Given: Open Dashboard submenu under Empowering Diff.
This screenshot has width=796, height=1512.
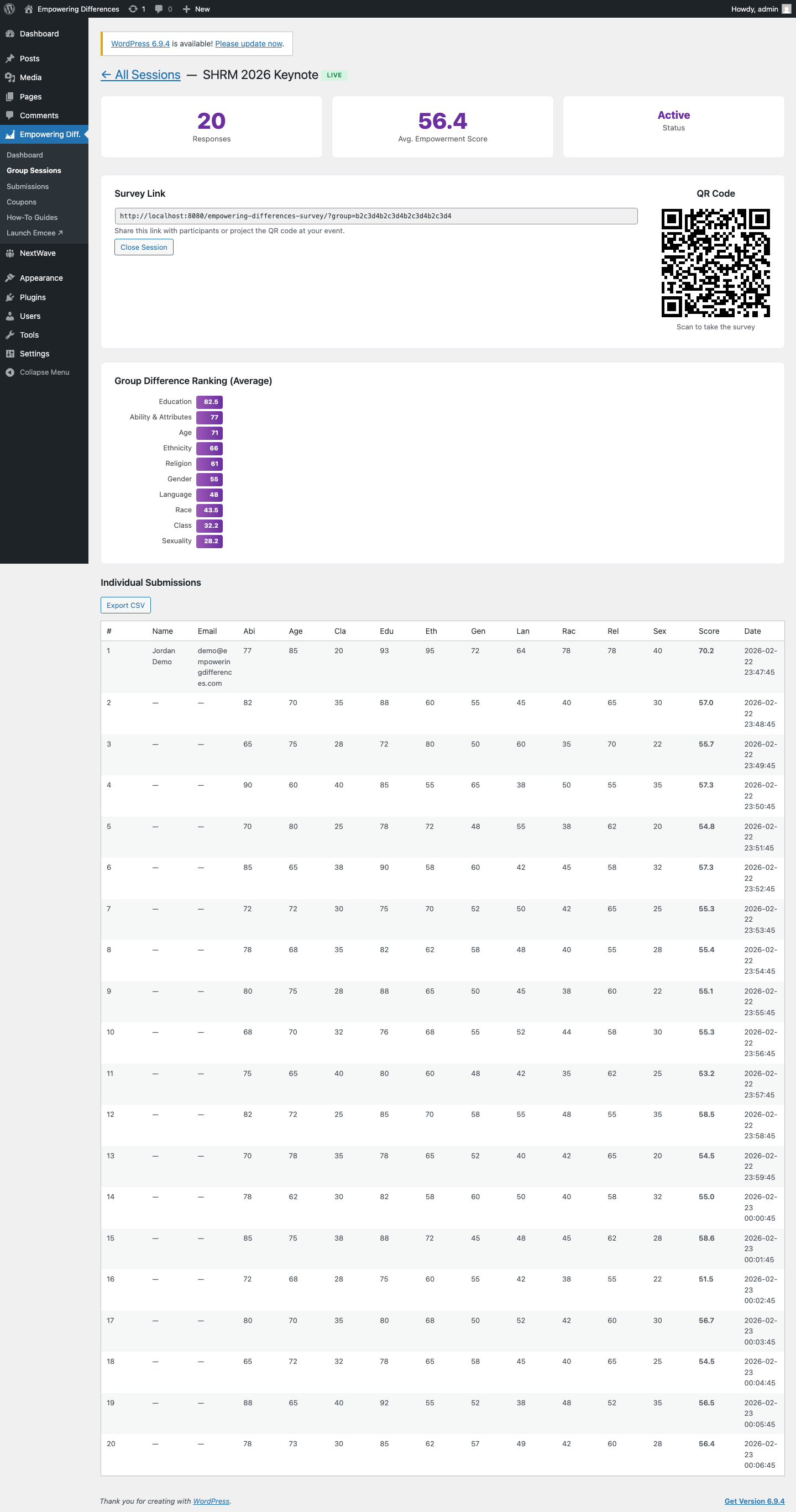Looking at the screenshot, I should (x=25, y=155).
